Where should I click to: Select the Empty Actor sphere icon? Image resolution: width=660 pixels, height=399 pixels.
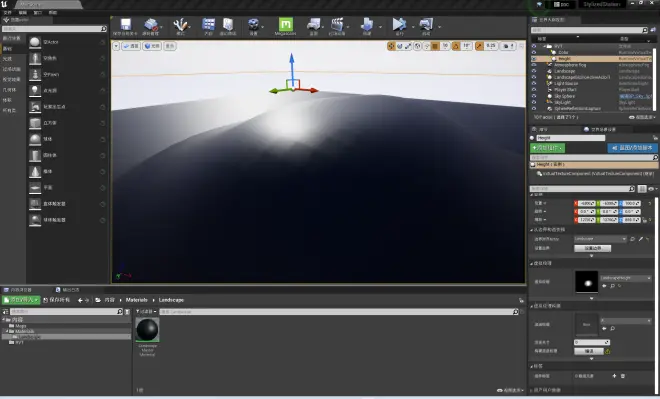(35, 42)
